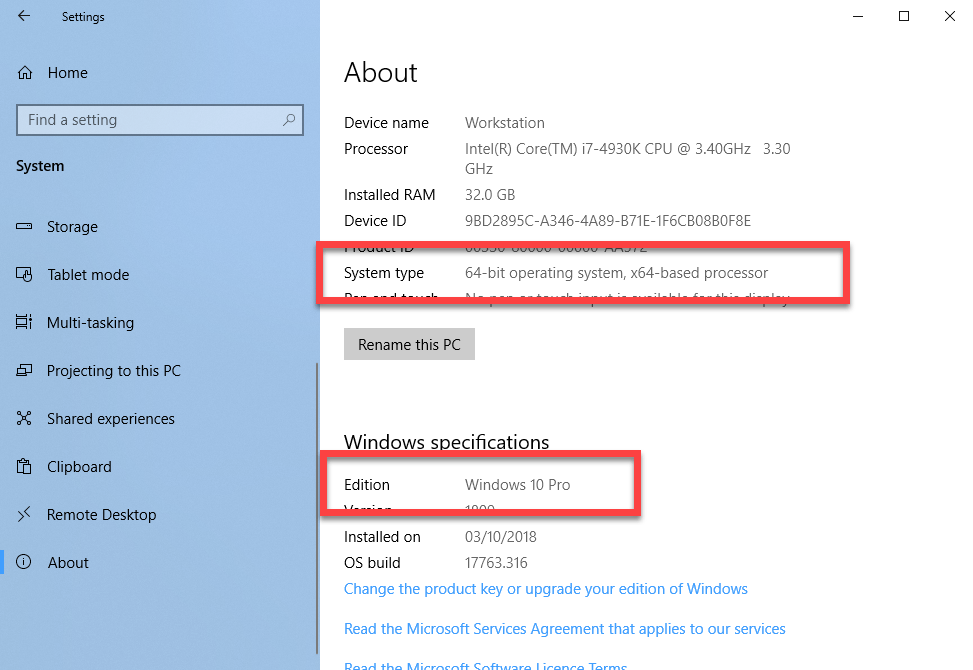Viewport: 973px width, 670px height.
Task: Click the OS build value 17763.316
Action: click(x=496, y=563)
